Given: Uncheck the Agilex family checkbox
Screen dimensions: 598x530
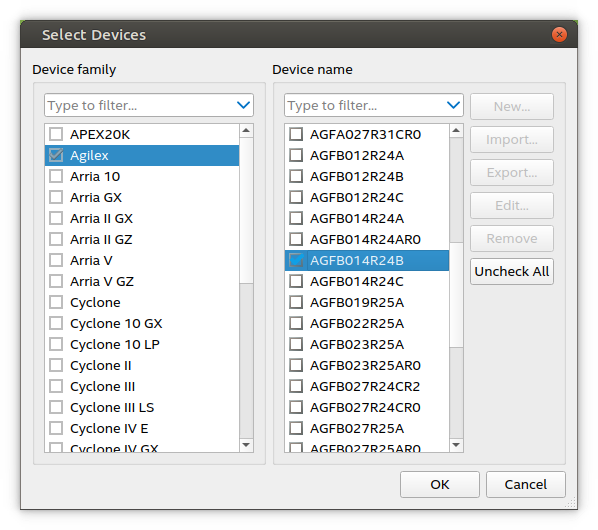Looking at the screenshot, I should pos(56,155).
